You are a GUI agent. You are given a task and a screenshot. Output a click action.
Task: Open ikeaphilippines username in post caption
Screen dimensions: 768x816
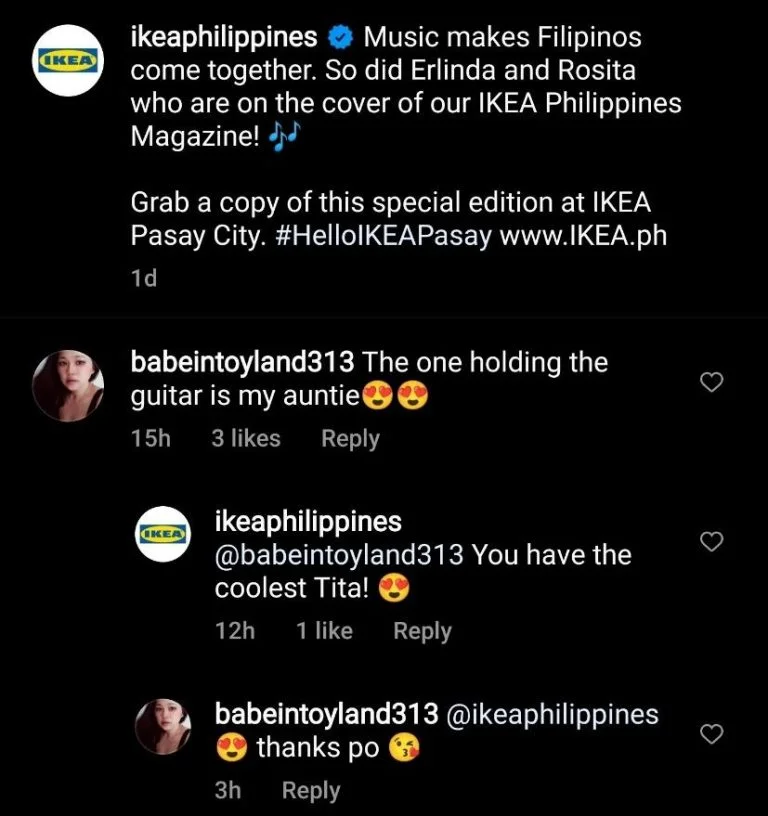point(224,38)
